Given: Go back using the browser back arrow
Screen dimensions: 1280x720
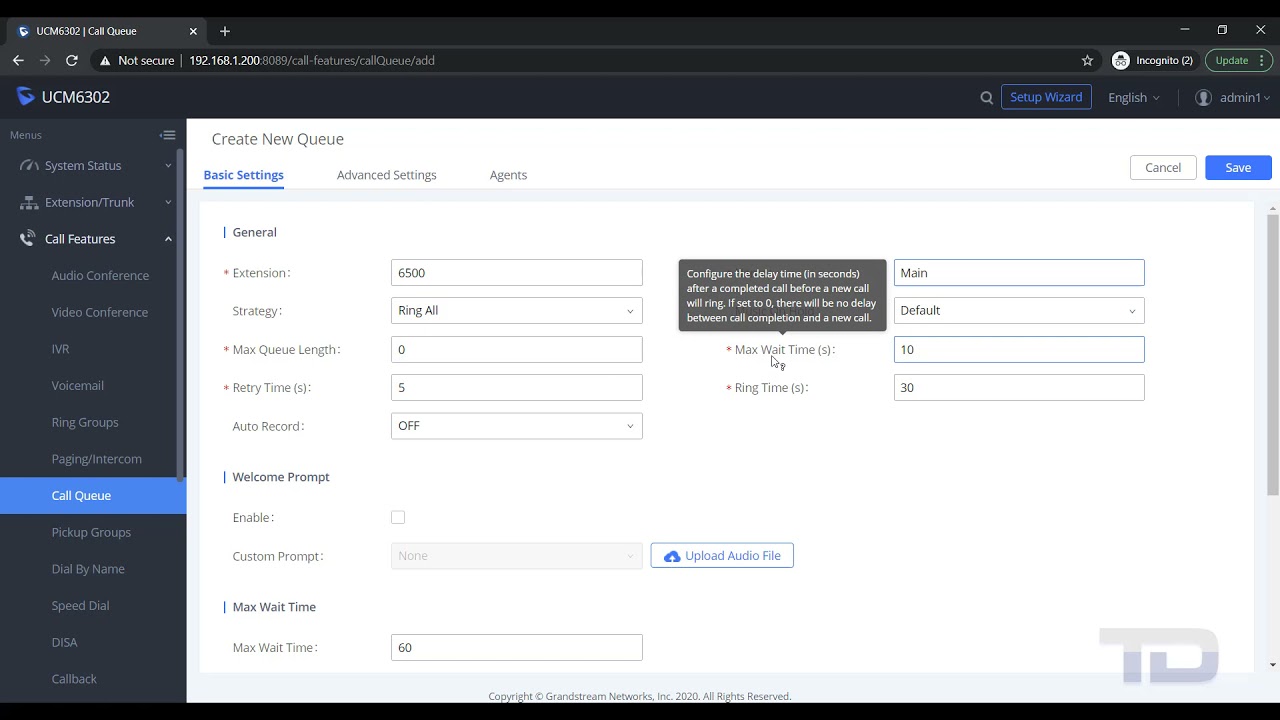Looking at the screenshot, I should click(18, 60).
